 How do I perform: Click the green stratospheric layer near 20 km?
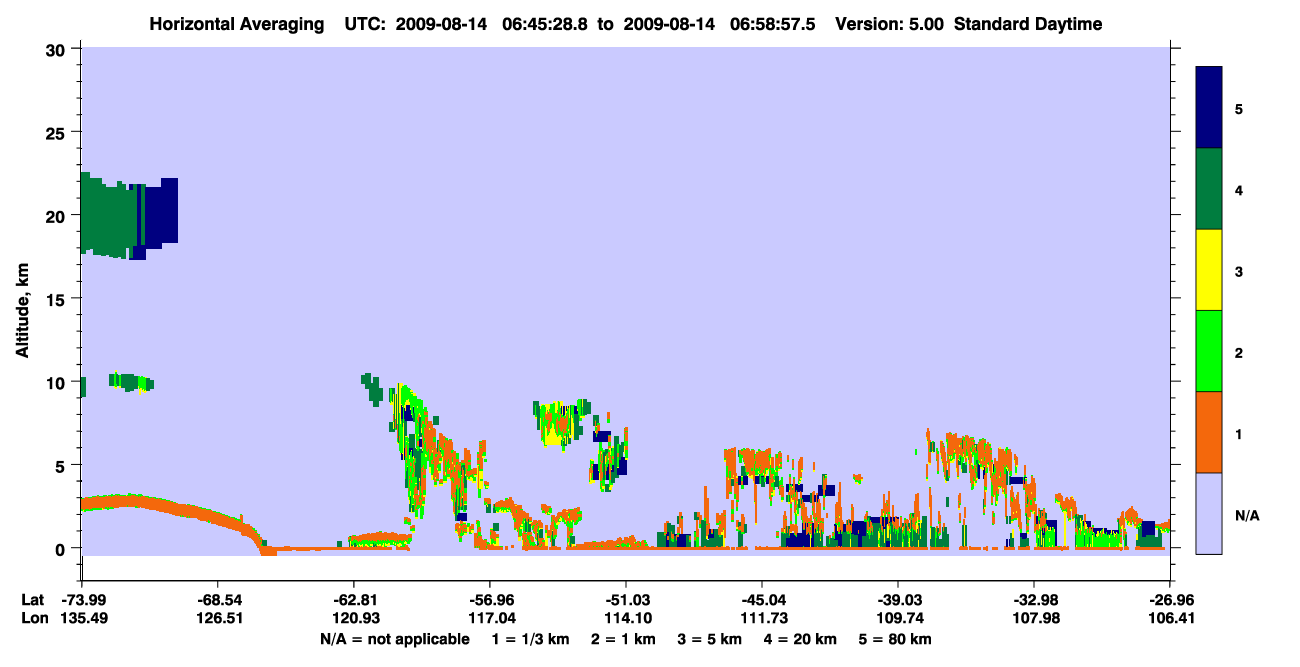108,216
